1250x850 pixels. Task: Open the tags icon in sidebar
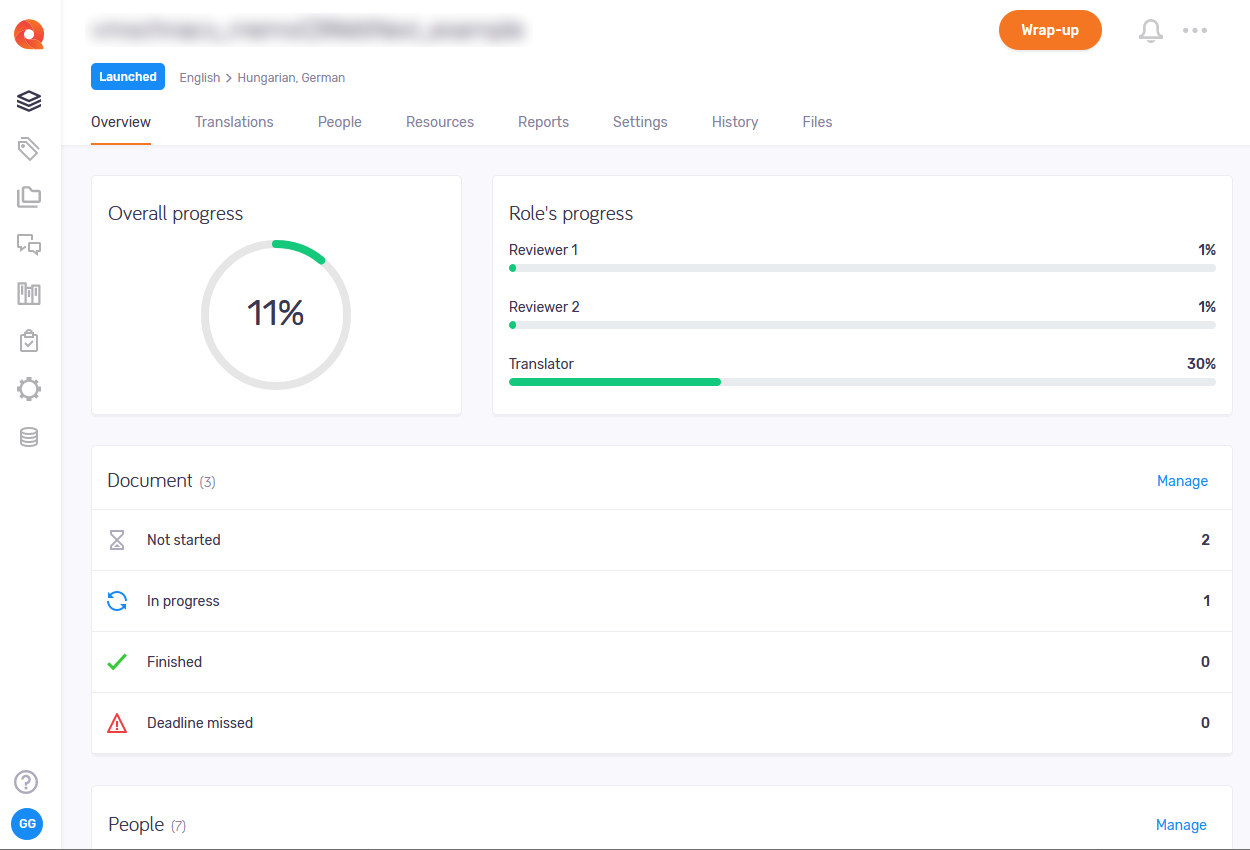[29, 149]
